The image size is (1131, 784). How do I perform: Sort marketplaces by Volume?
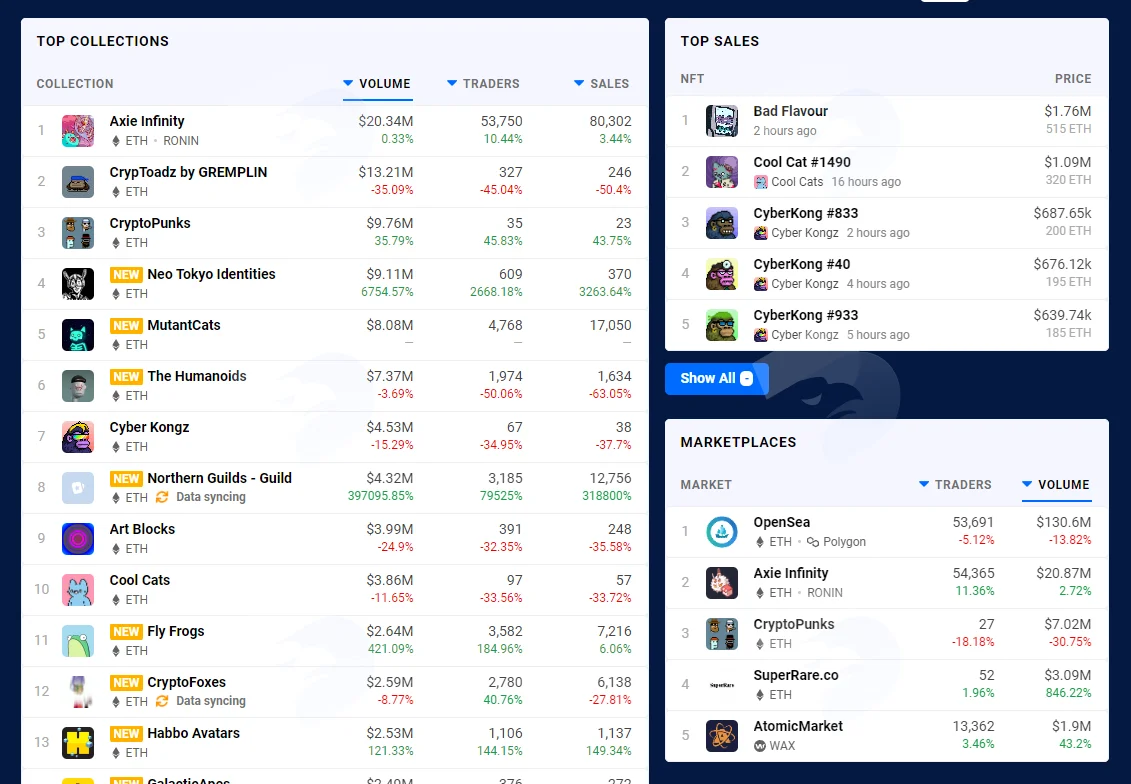click(1056, 485)
